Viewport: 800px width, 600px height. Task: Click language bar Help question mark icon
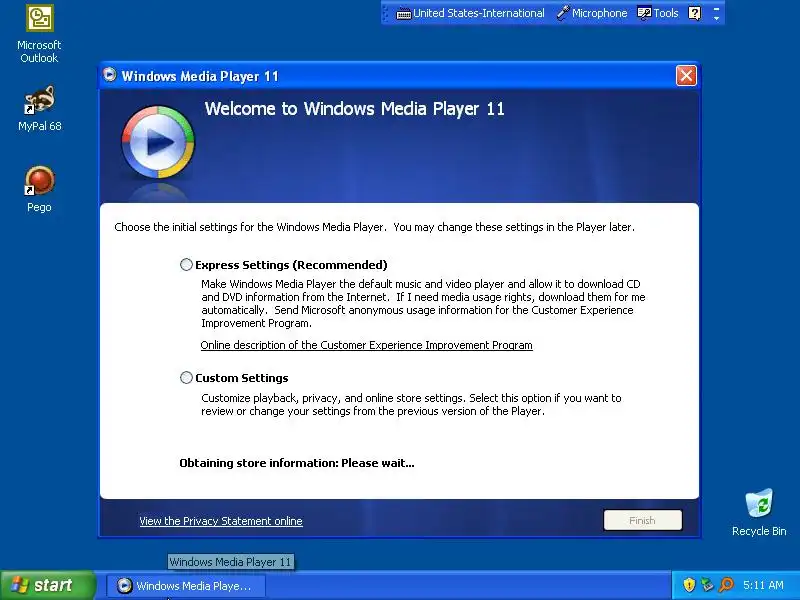694,13
